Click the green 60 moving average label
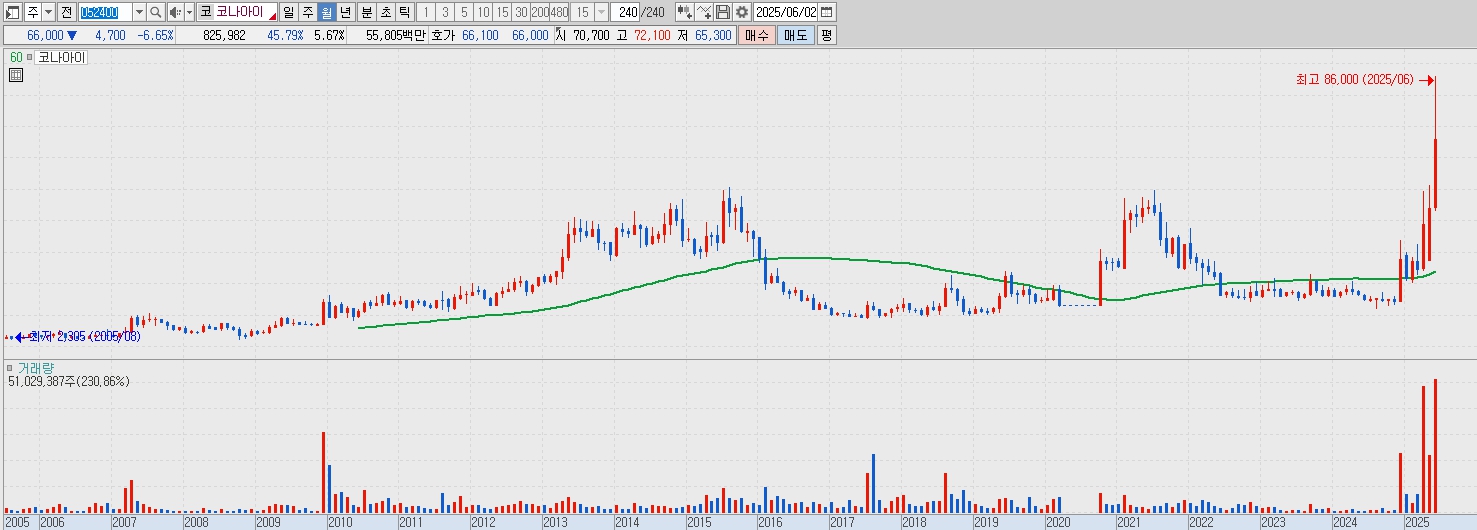This screenshot has width=1477, height=530. [16, 58]
